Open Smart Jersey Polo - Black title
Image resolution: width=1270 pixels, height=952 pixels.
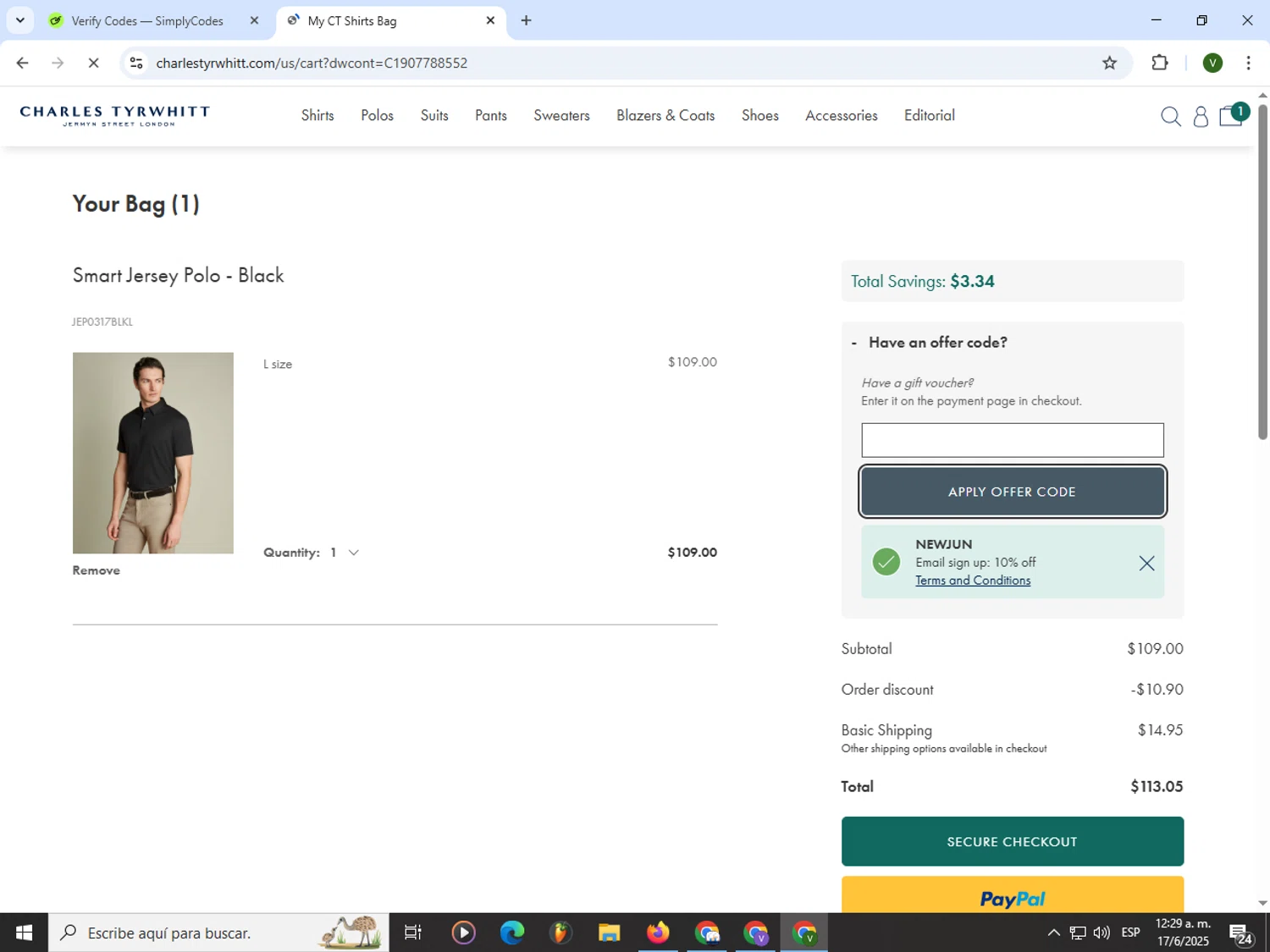tap(178, 275)
